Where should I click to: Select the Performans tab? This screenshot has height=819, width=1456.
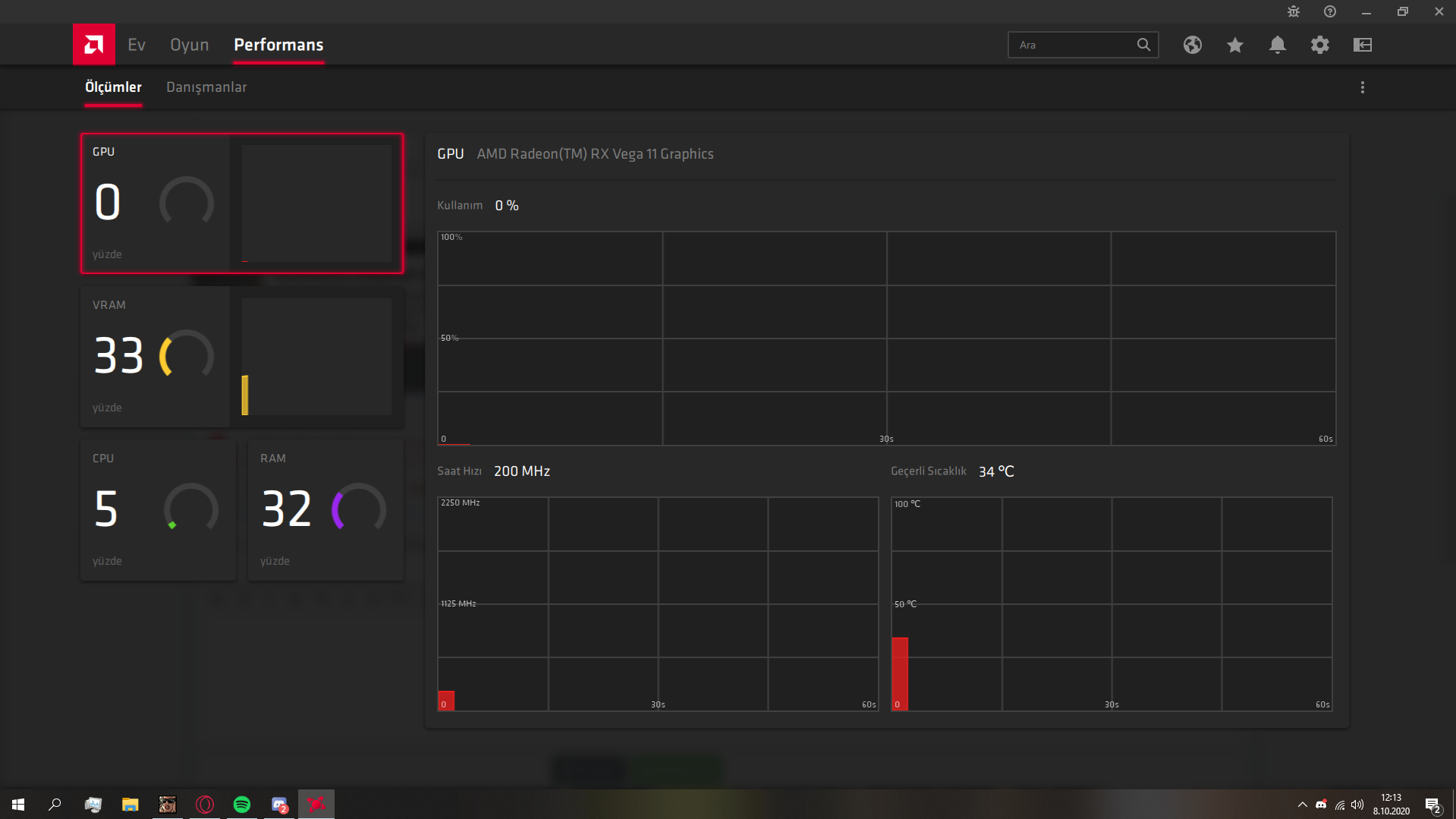click(278, 45)
